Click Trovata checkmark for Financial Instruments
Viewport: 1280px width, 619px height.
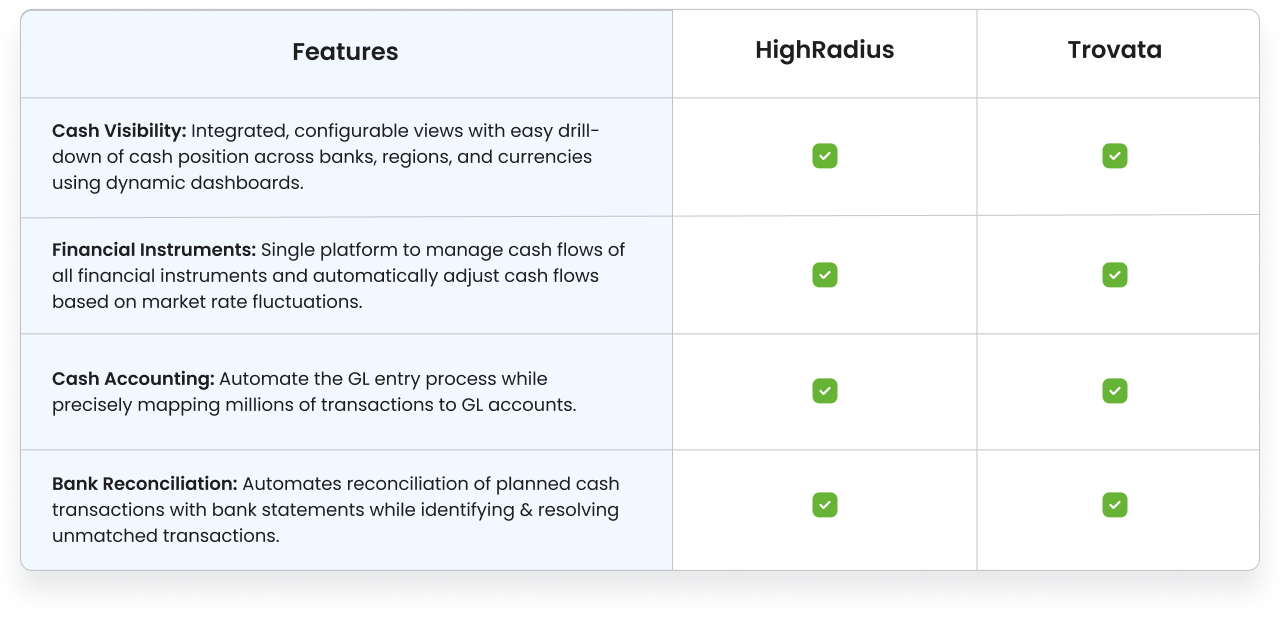pyautogui.click(x=1115, y=275)
